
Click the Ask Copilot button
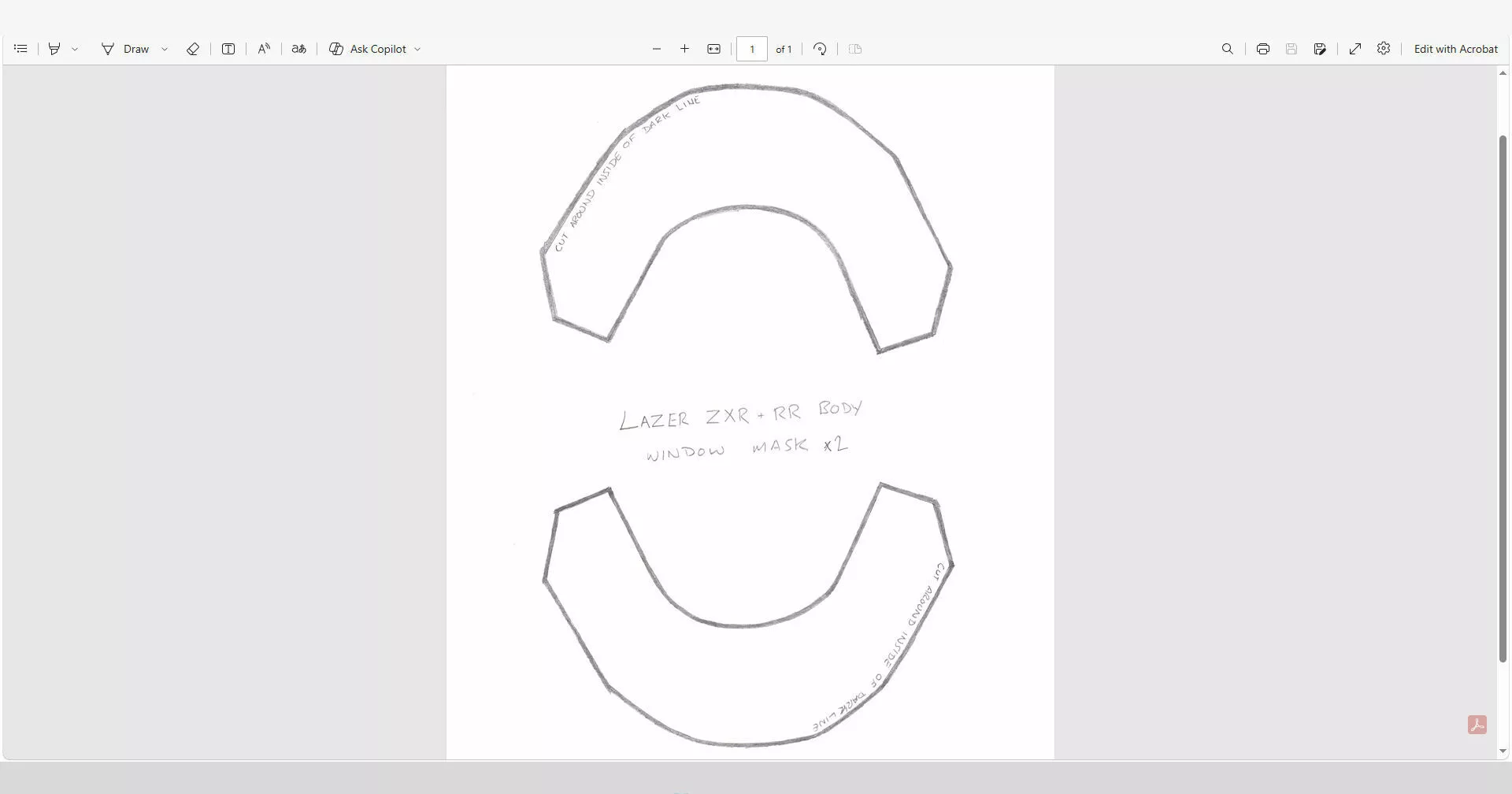coord(368,49)
